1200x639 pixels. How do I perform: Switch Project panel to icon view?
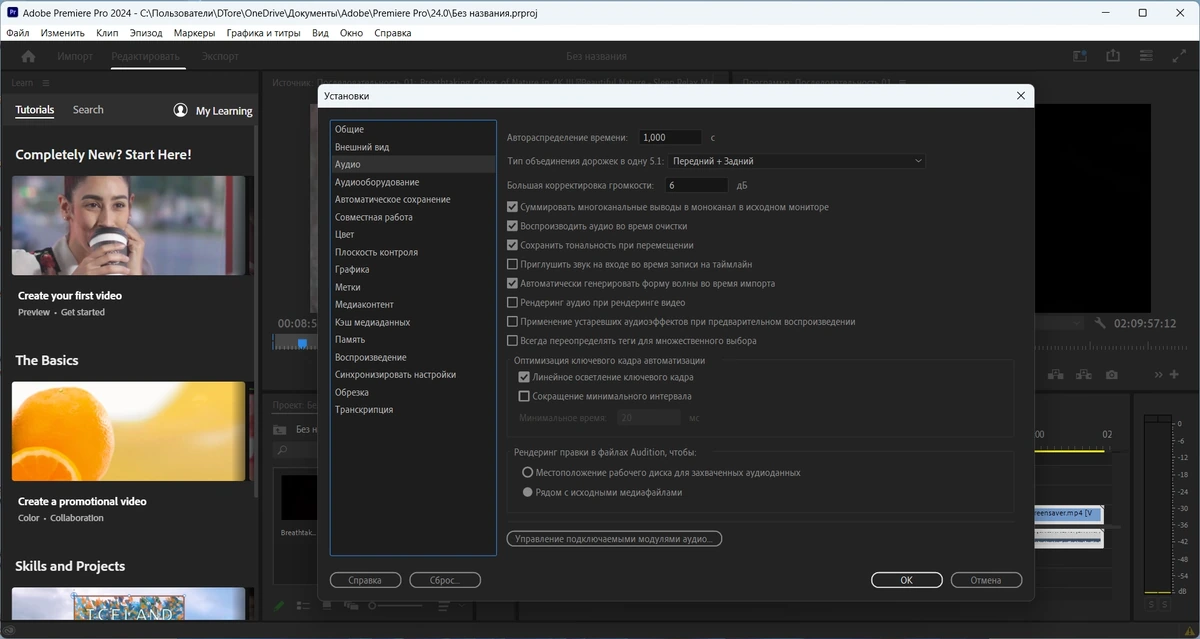(x=326, y=606)
